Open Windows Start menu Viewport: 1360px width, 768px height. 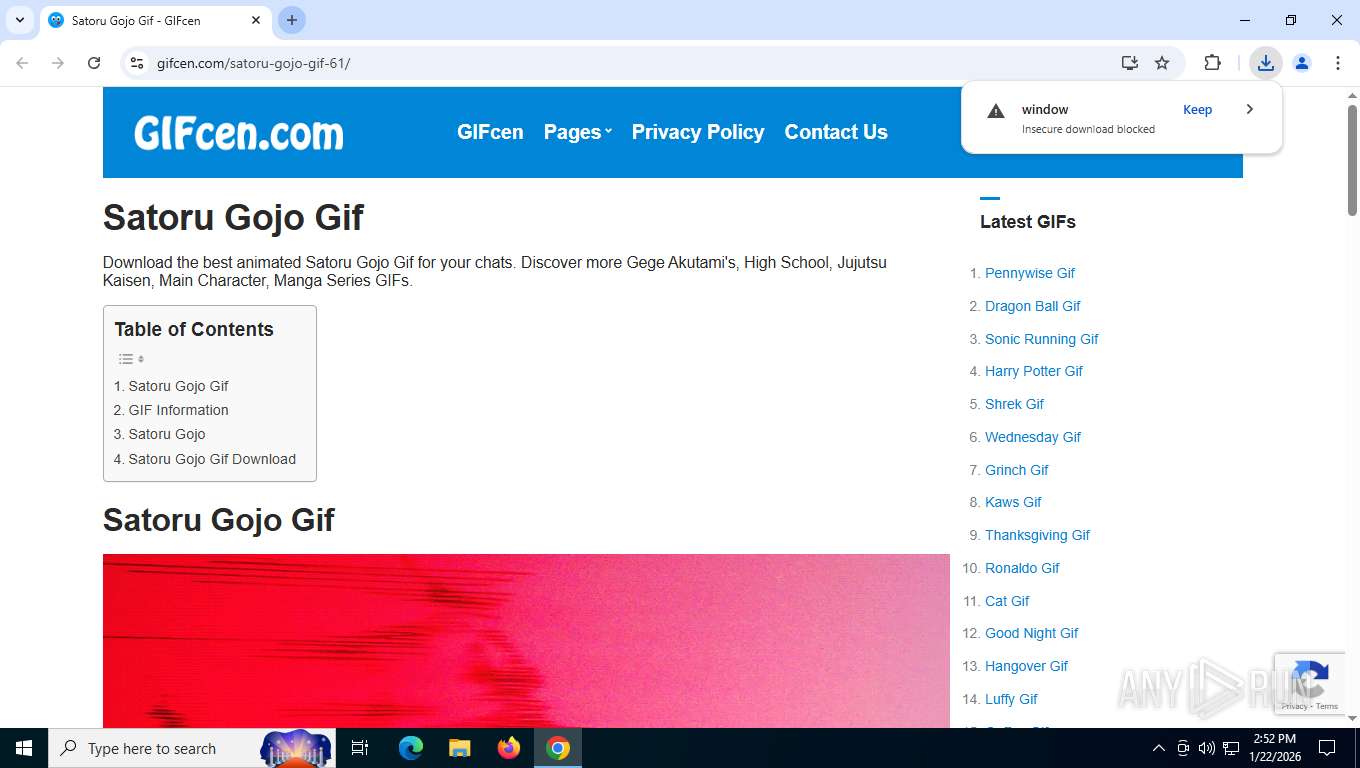coord(24,748)
